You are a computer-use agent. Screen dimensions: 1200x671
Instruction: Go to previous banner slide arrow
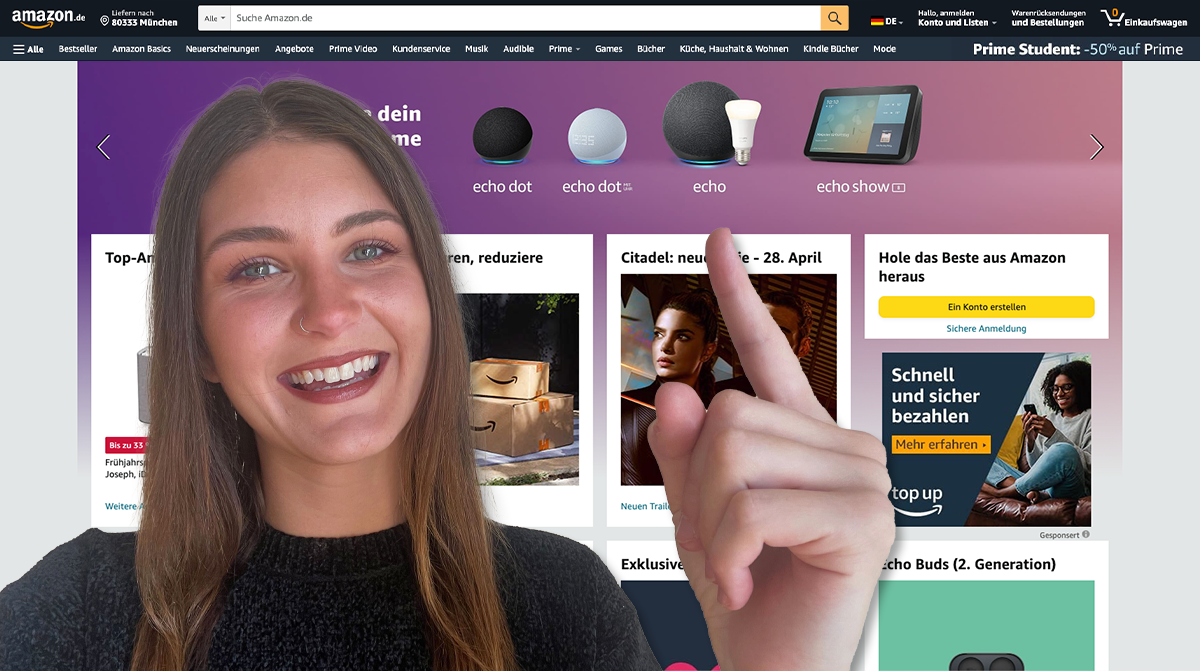103,147
